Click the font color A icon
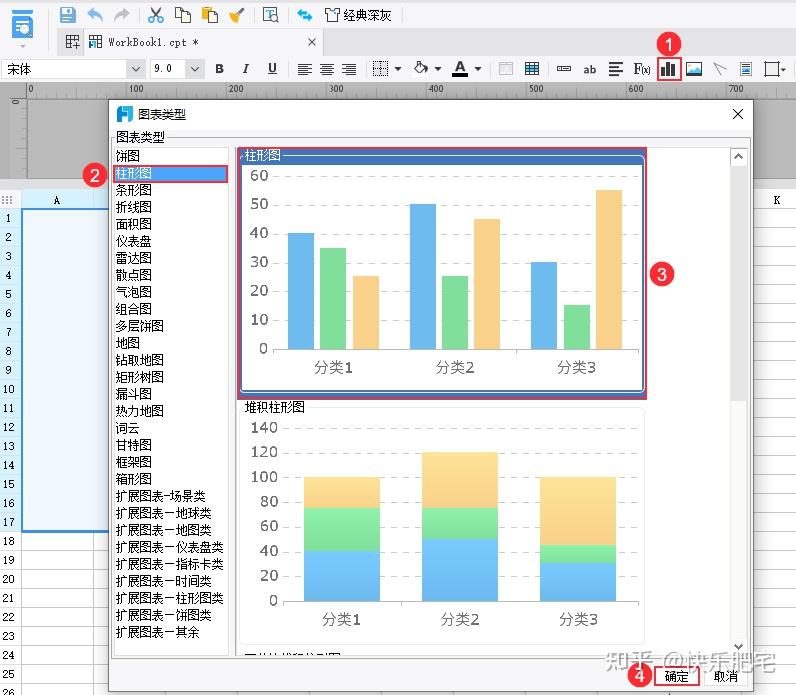 coord(460,69)
